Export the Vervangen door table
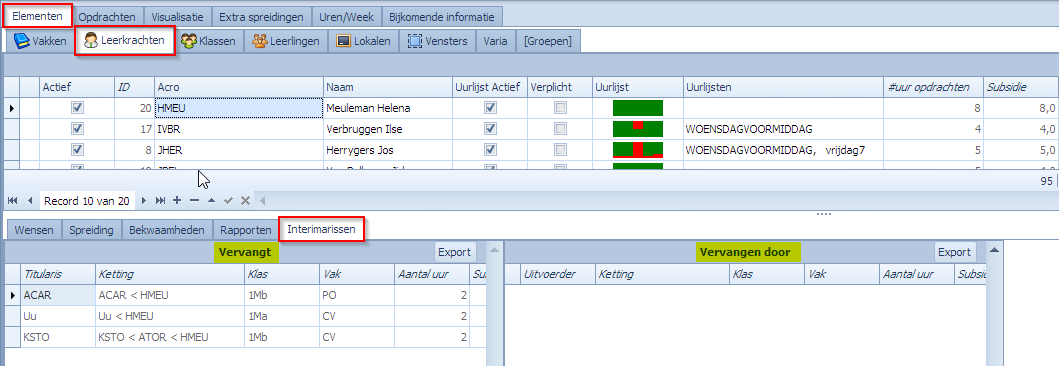Image resolution: width=1059 pixels, height=366 pixels. click(955, 252)
